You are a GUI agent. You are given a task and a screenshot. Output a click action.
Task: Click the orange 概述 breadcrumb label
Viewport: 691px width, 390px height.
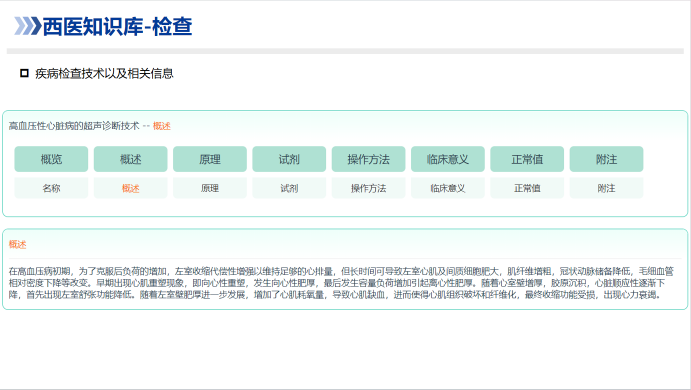tap(162, 126)
